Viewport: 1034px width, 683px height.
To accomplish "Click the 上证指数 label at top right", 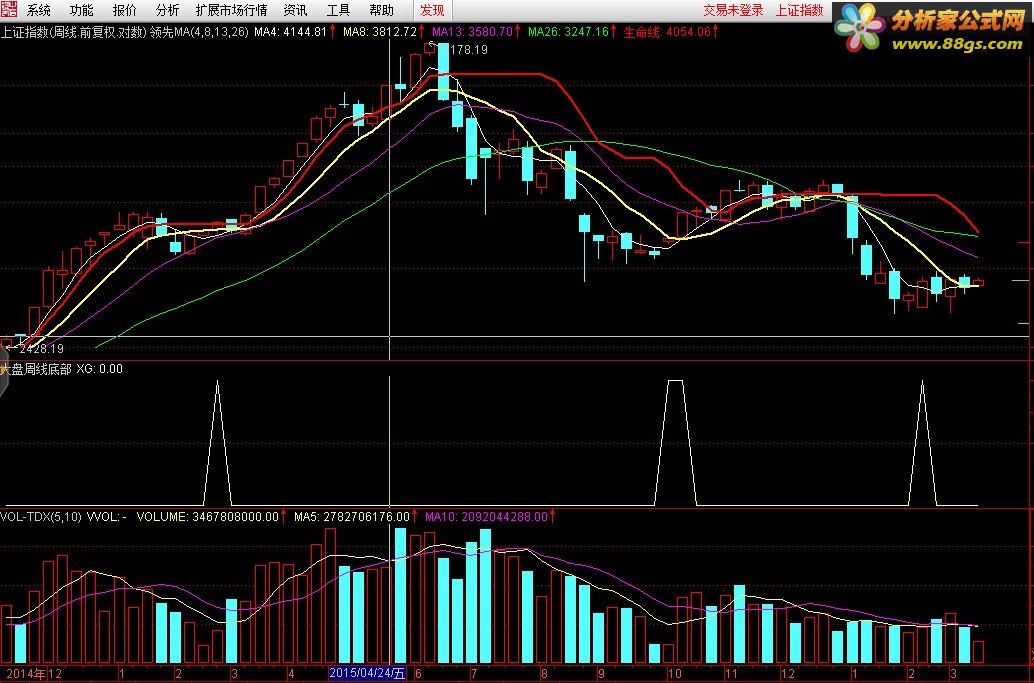I will click(799, 10).
